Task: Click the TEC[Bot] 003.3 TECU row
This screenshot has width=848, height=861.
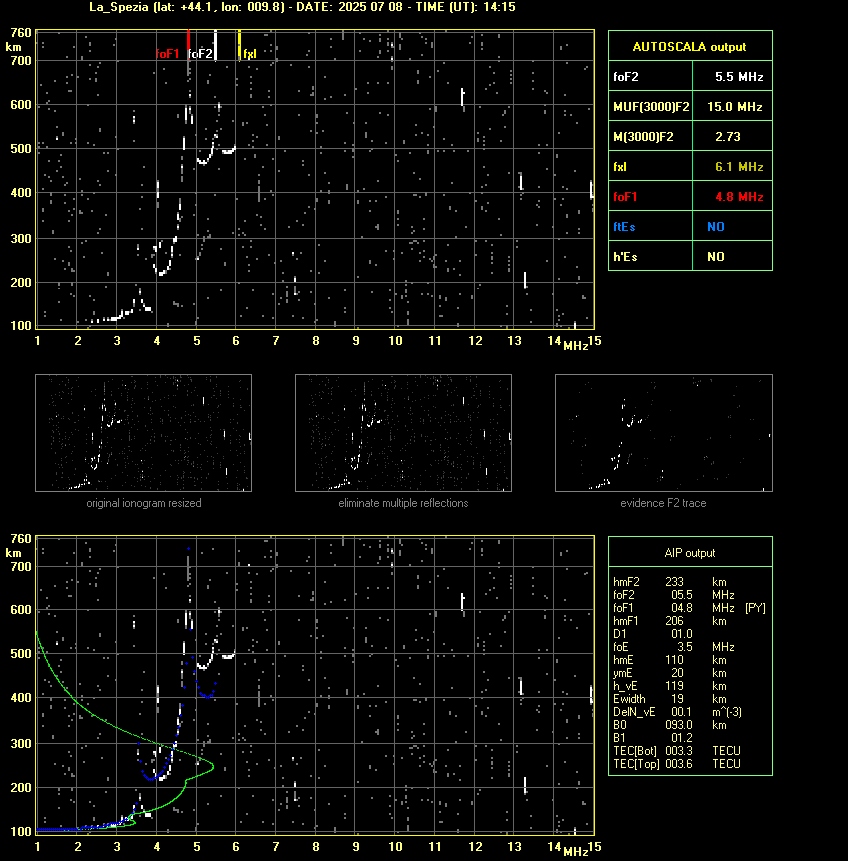Action: click(x=677, y=751)
